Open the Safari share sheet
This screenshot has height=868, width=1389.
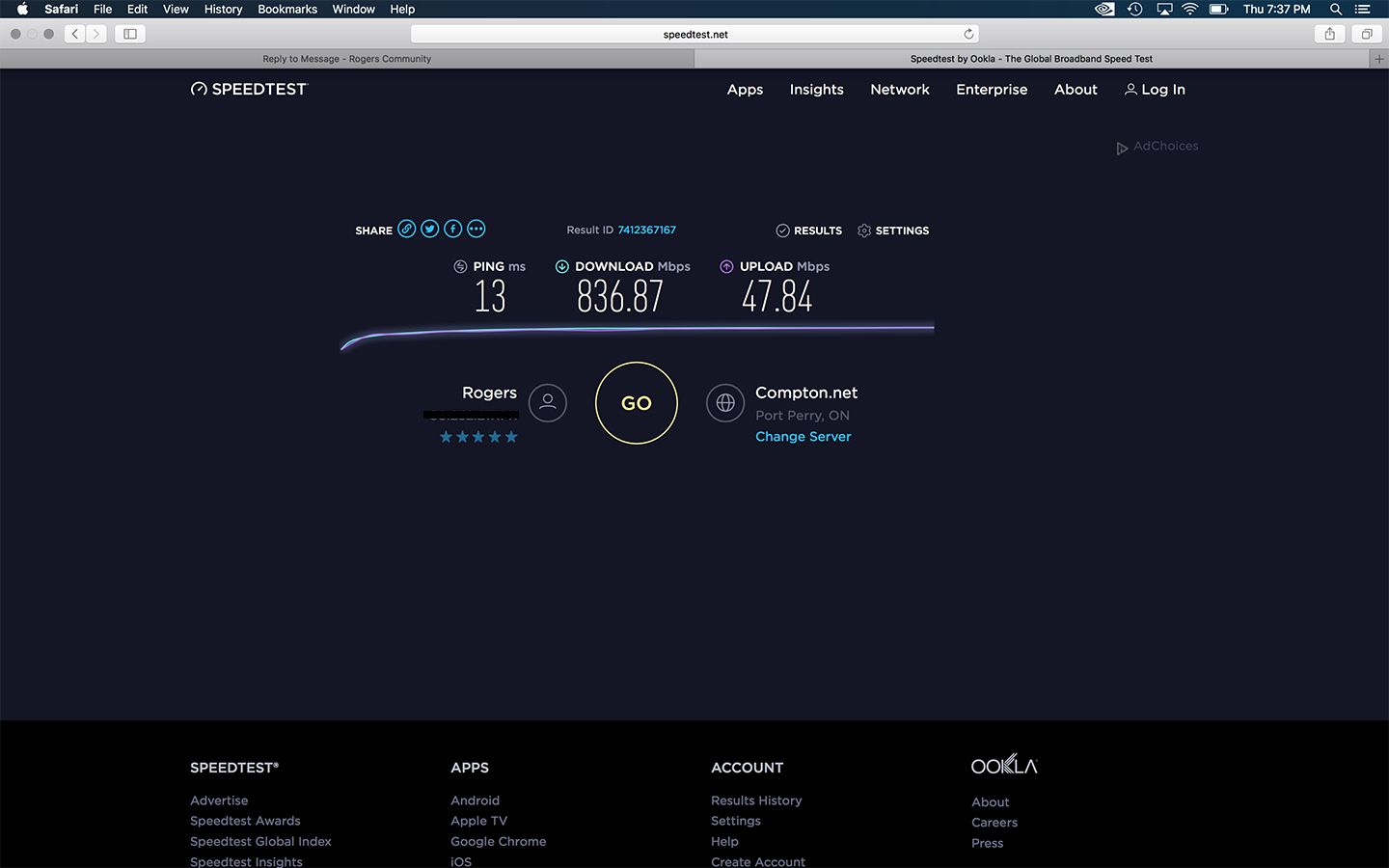click(1330, 34)
